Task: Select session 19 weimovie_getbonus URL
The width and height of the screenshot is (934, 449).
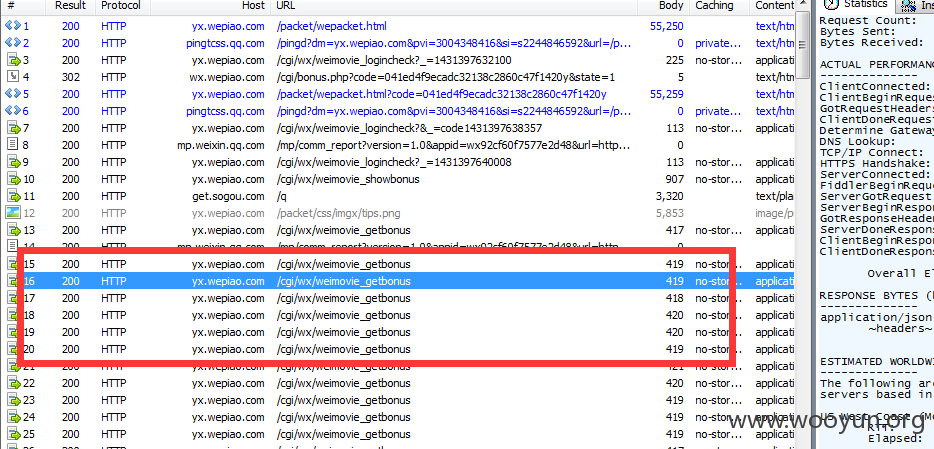Action: 344,332
